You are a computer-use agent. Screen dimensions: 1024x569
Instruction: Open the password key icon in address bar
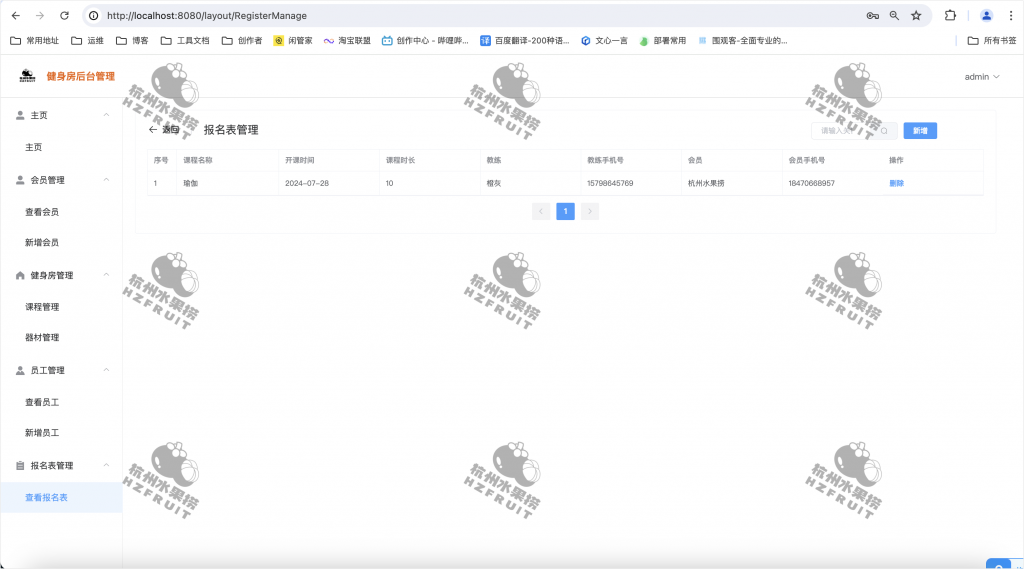872,16
